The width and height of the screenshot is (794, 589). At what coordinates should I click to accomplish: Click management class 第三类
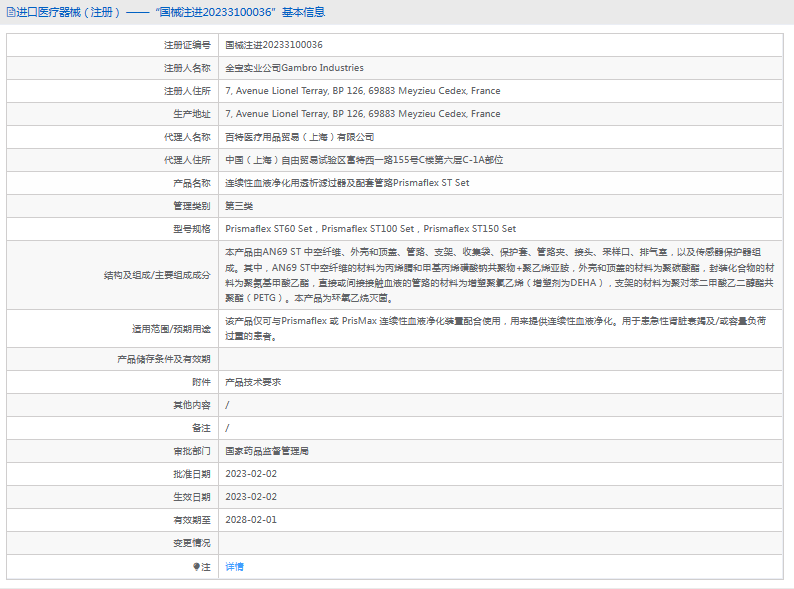coord(239,206)
